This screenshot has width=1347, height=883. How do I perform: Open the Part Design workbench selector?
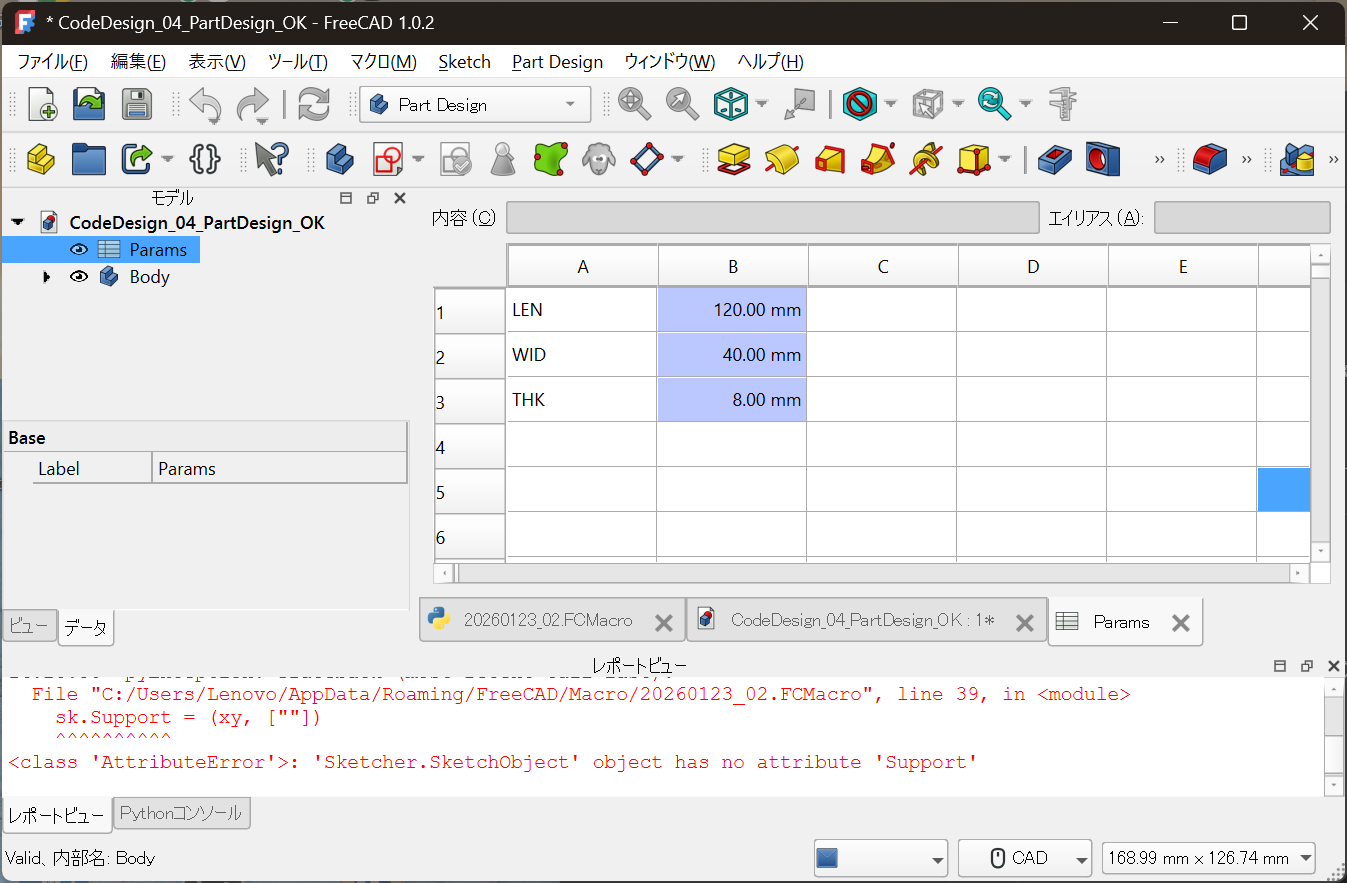[x=475, y=104]
